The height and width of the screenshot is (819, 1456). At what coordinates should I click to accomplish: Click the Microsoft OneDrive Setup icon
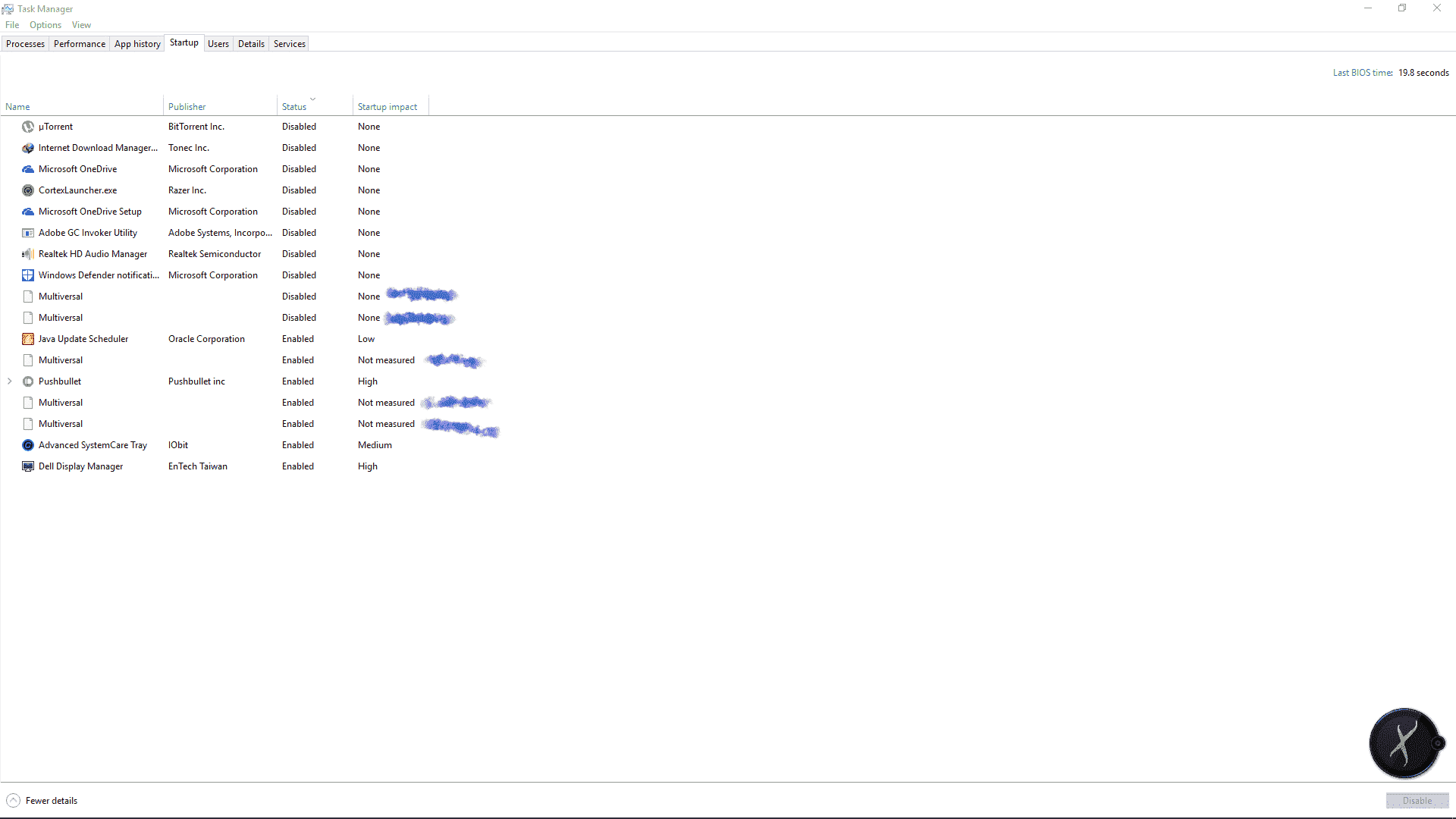click(28, 212)
